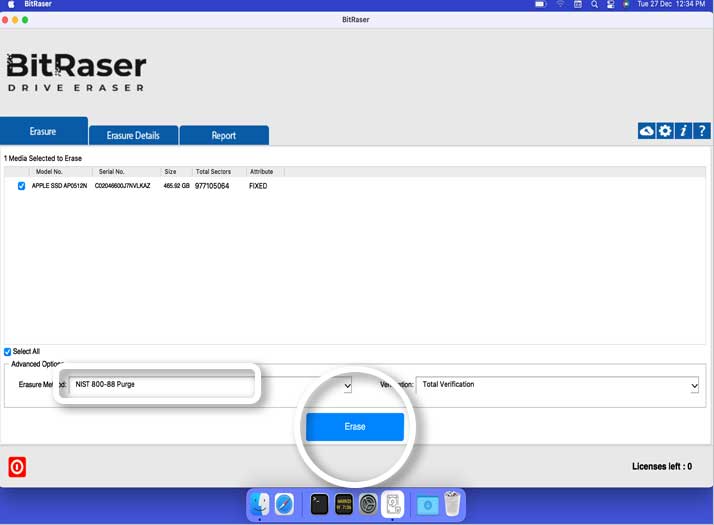Click the blue Erase button
Viewport: 714px width, 525px height.
[355, 427]
